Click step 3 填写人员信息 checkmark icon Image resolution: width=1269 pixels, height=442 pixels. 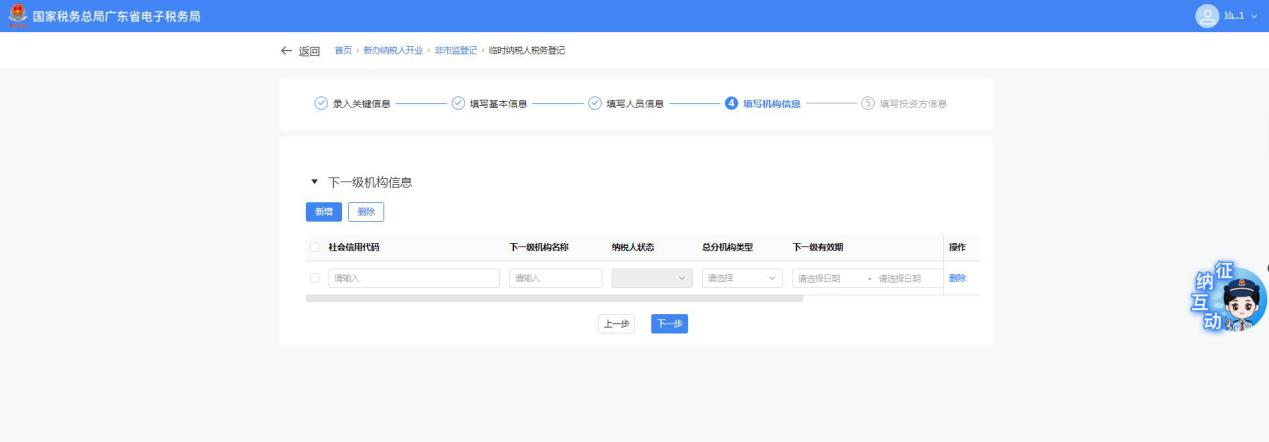point(594,103)
